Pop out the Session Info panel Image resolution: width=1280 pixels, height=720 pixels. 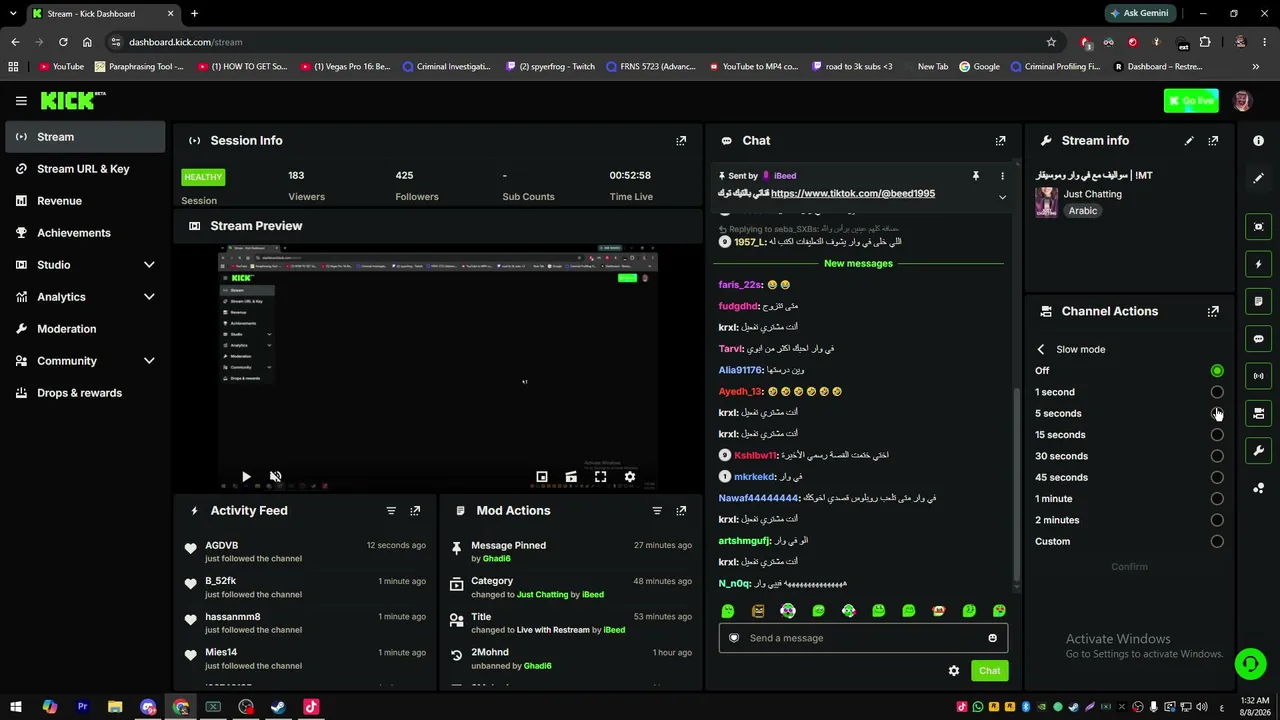coord(681,141)
